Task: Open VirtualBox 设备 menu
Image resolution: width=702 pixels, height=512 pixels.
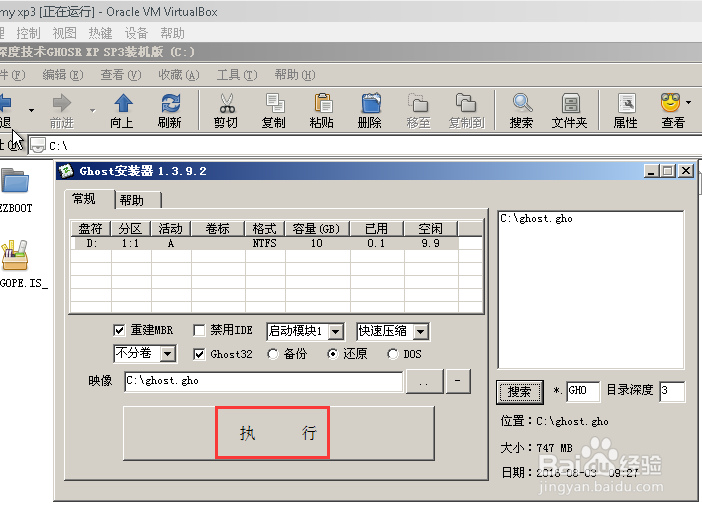Action: [136, 33]
